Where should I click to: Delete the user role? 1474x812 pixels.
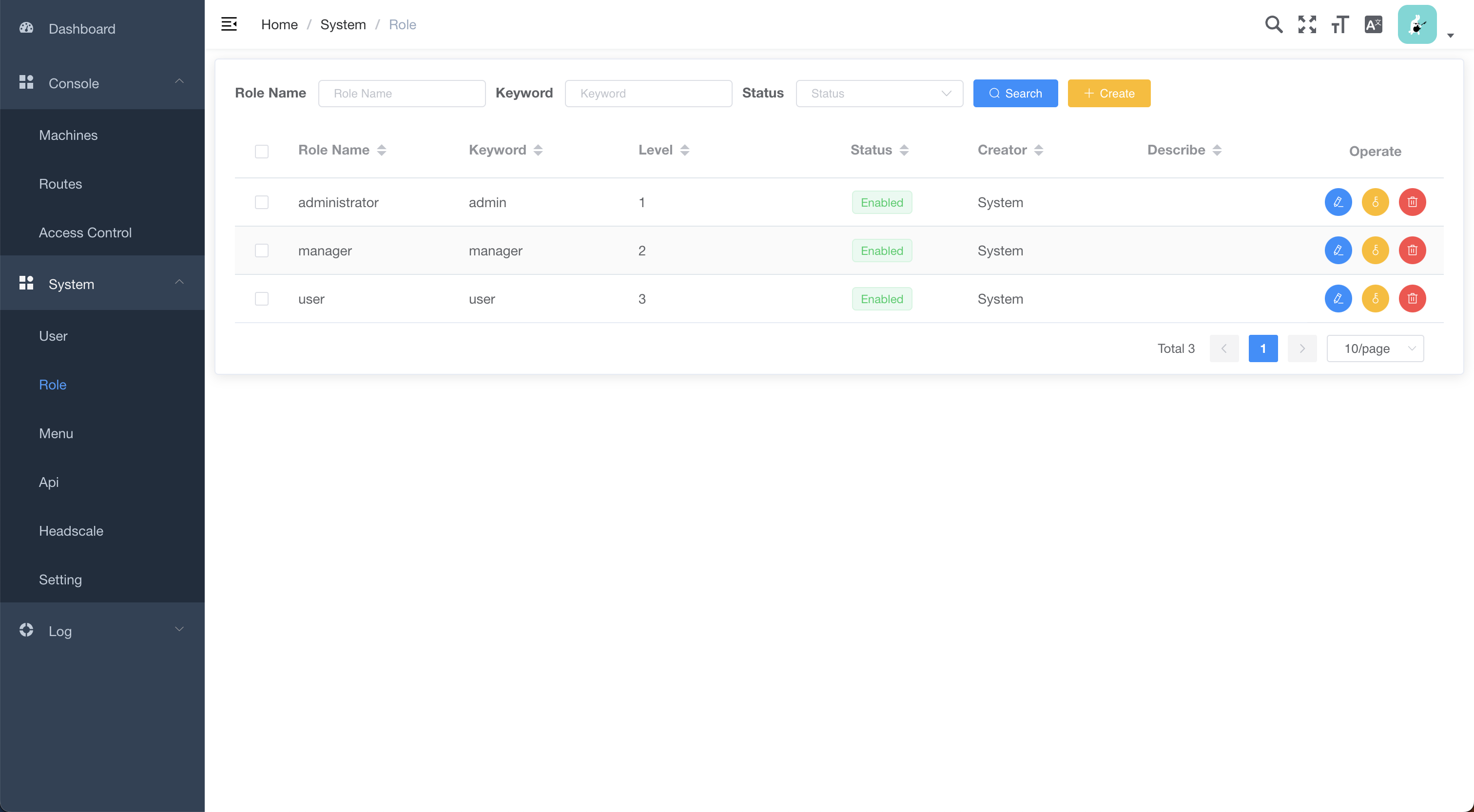1412,299
